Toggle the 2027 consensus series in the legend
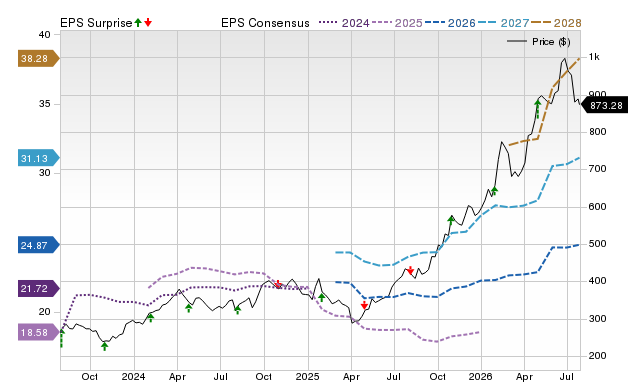640x382 pixels. pyautogui.click(x=503, y=23)
